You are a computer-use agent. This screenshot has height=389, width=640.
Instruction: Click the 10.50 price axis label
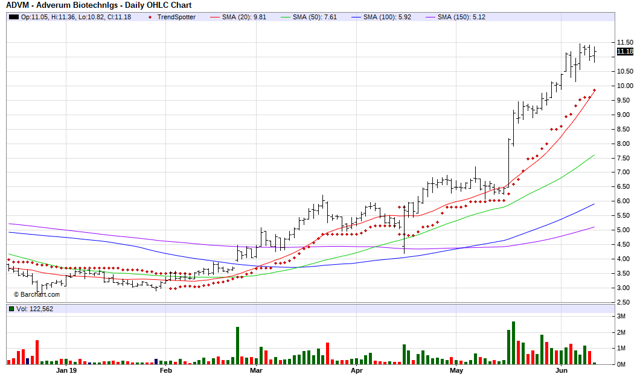(x=625, y=71)
